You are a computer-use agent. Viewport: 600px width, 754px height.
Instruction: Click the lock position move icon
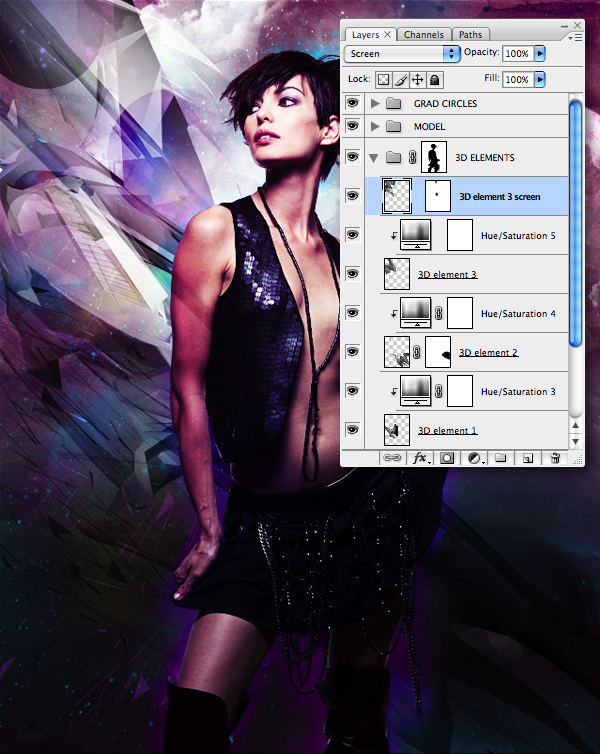(418, 80)
